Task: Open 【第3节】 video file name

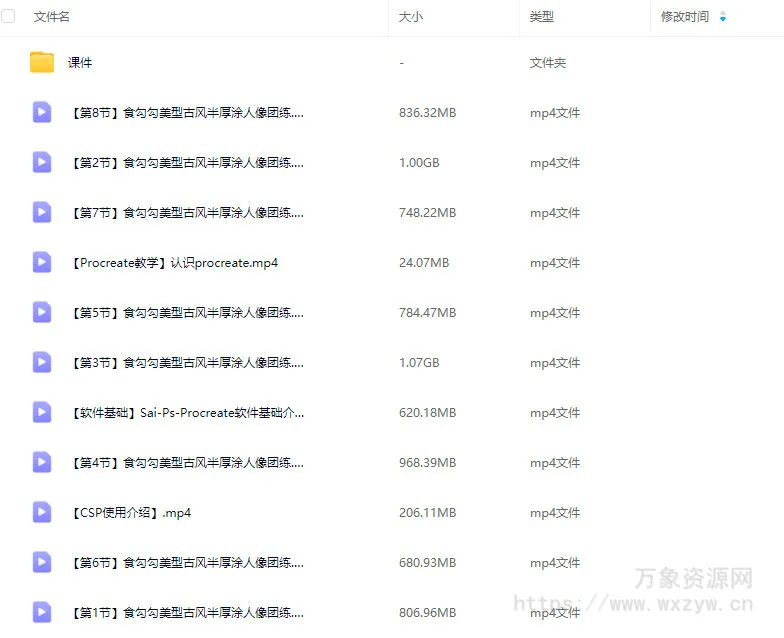Action: [x=187, y=363]
